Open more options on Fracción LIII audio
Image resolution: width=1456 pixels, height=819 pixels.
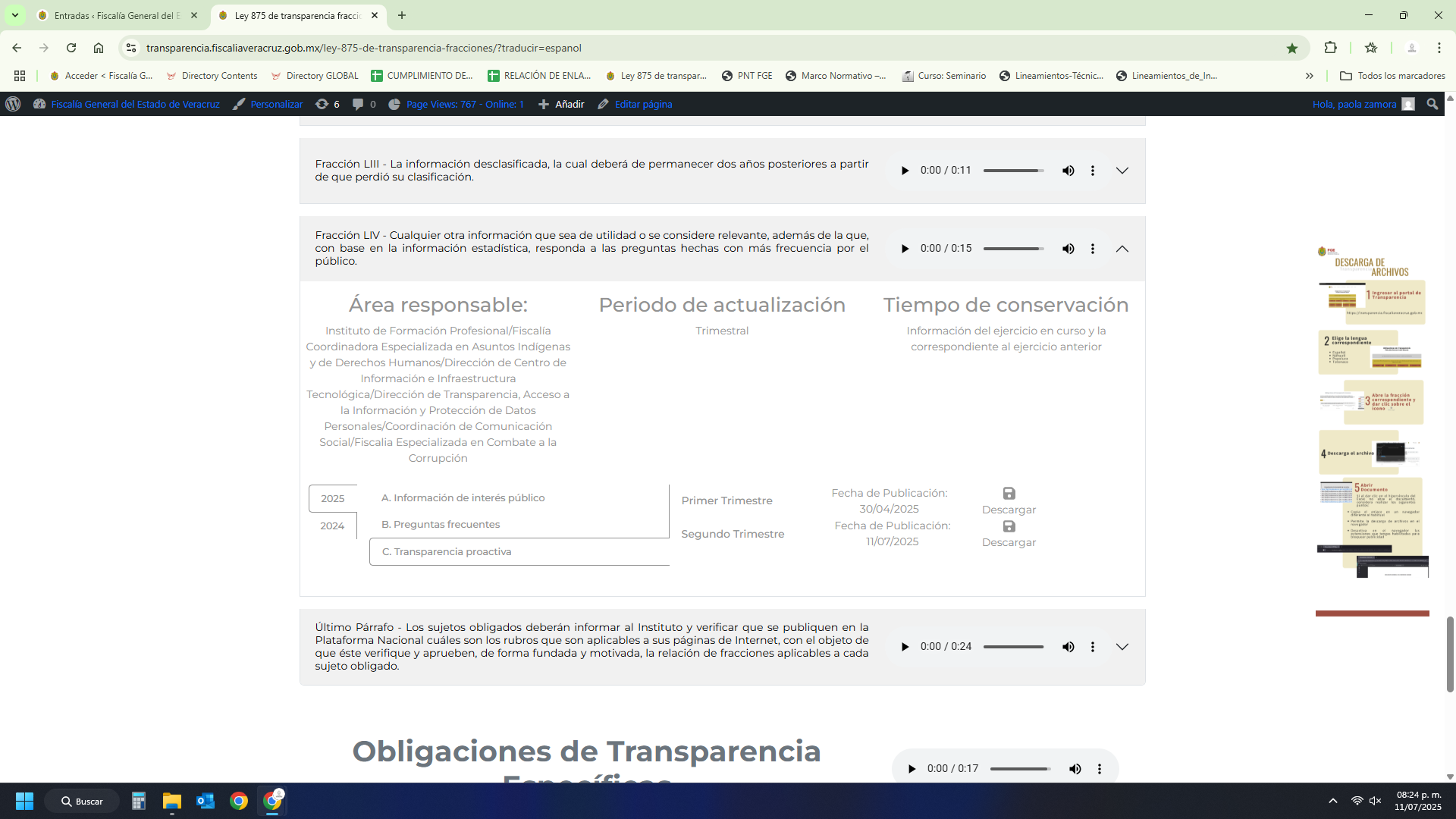pos(1092,171)
